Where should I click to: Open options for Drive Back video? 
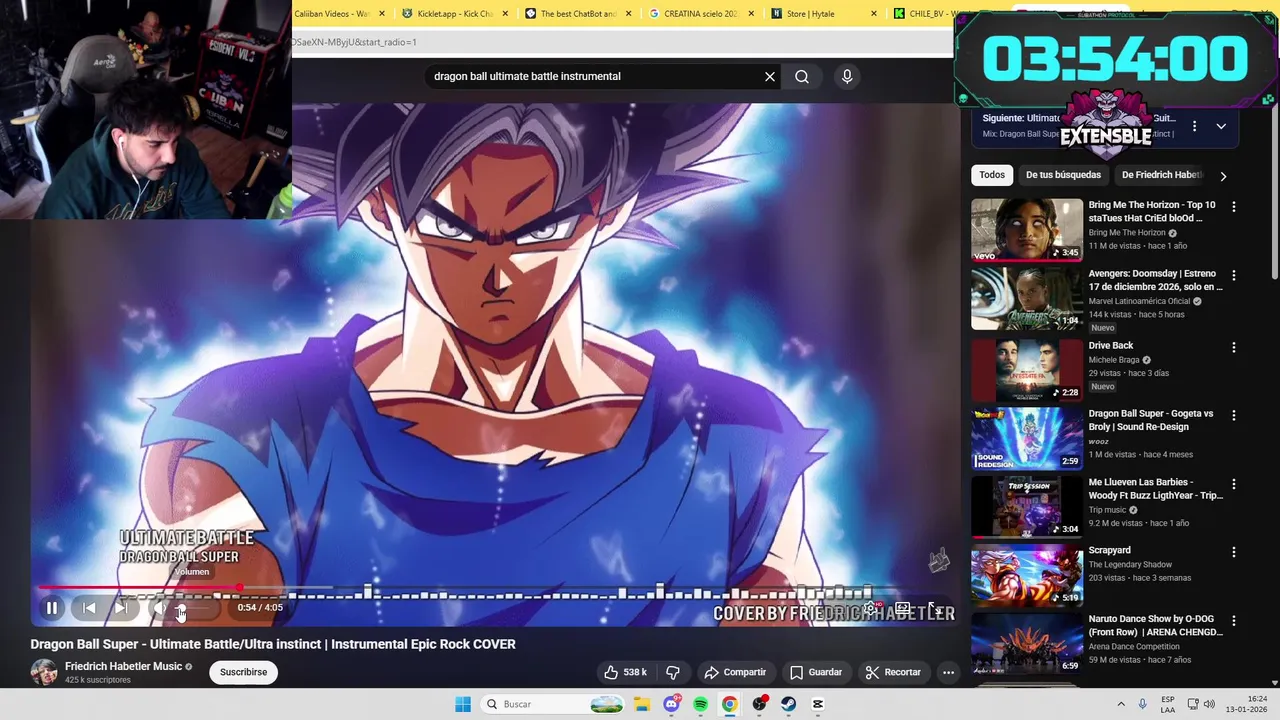click(1233, 347)
